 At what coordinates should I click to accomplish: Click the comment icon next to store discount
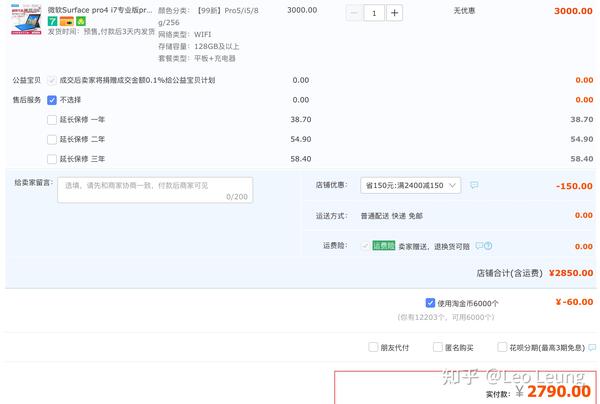[x=474, y=185]
